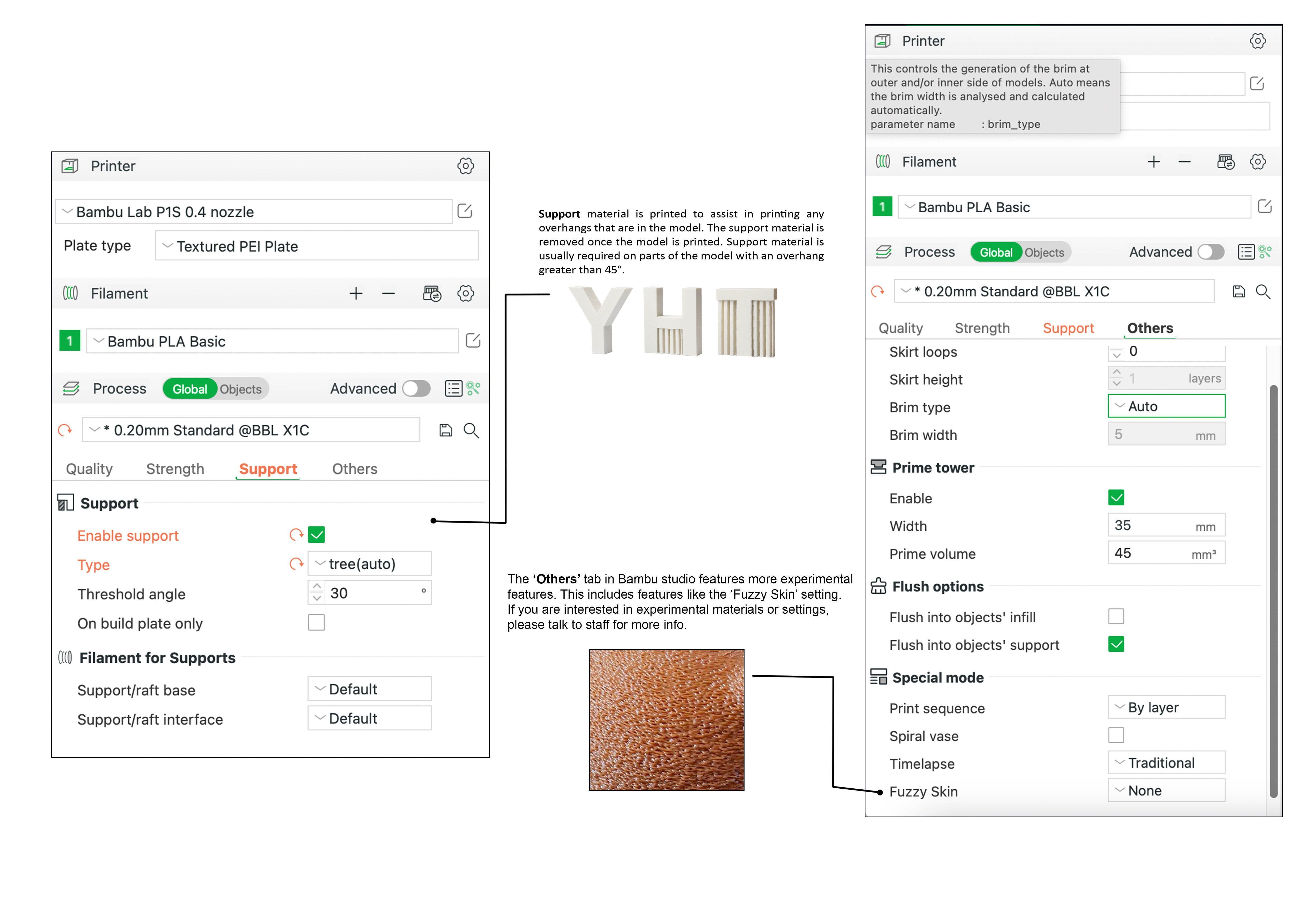Uncheck the Enable support checkbox
1307x924 pixels.
[x=316, y=535]
